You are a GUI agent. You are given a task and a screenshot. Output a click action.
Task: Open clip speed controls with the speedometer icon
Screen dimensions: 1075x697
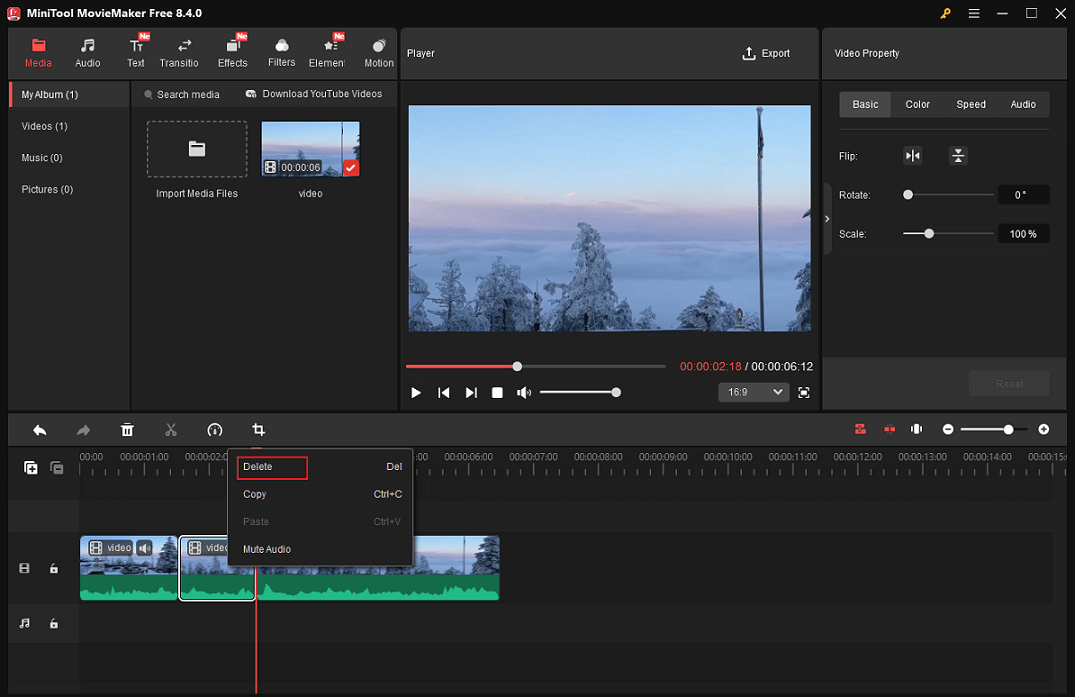(x=215, y=429)
